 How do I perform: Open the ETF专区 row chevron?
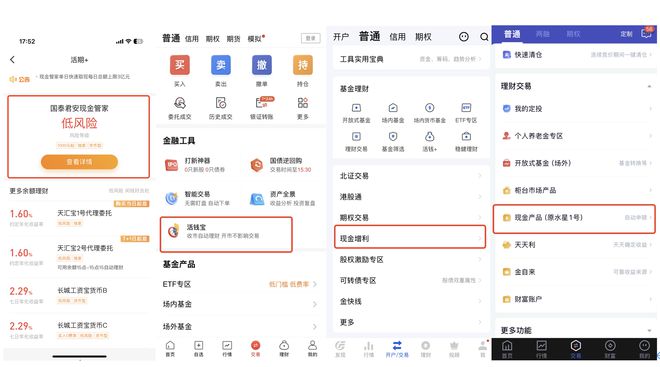(x=315, y=284)
